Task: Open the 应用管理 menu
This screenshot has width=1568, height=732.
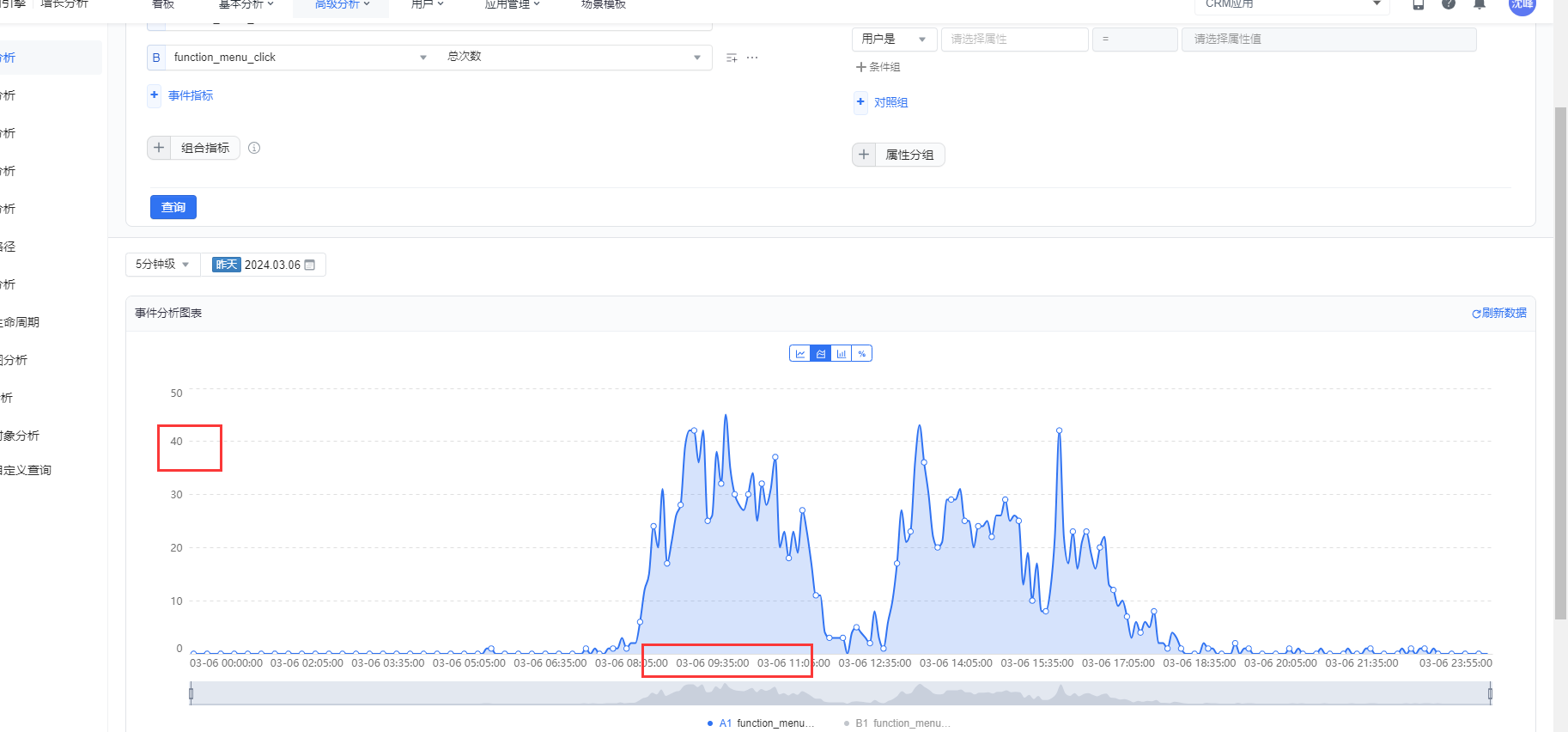Action: (x=512, y=4)
